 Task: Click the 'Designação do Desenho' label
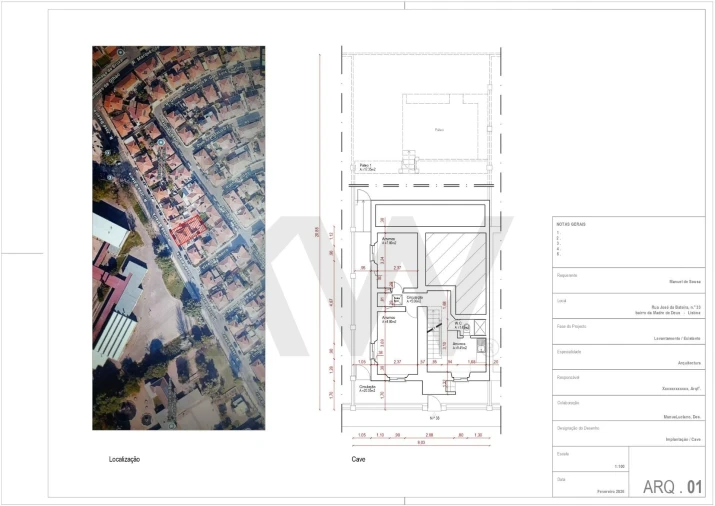578,428
